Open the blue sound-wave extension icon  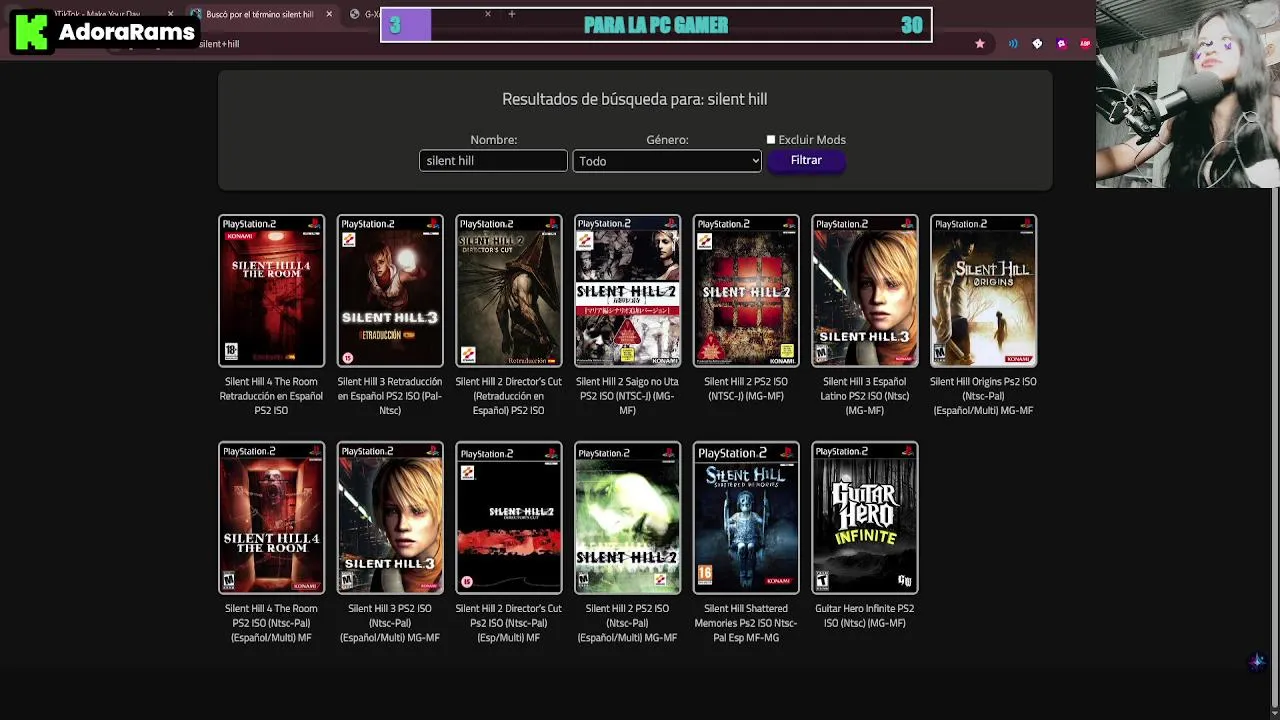click(1013, 44)
